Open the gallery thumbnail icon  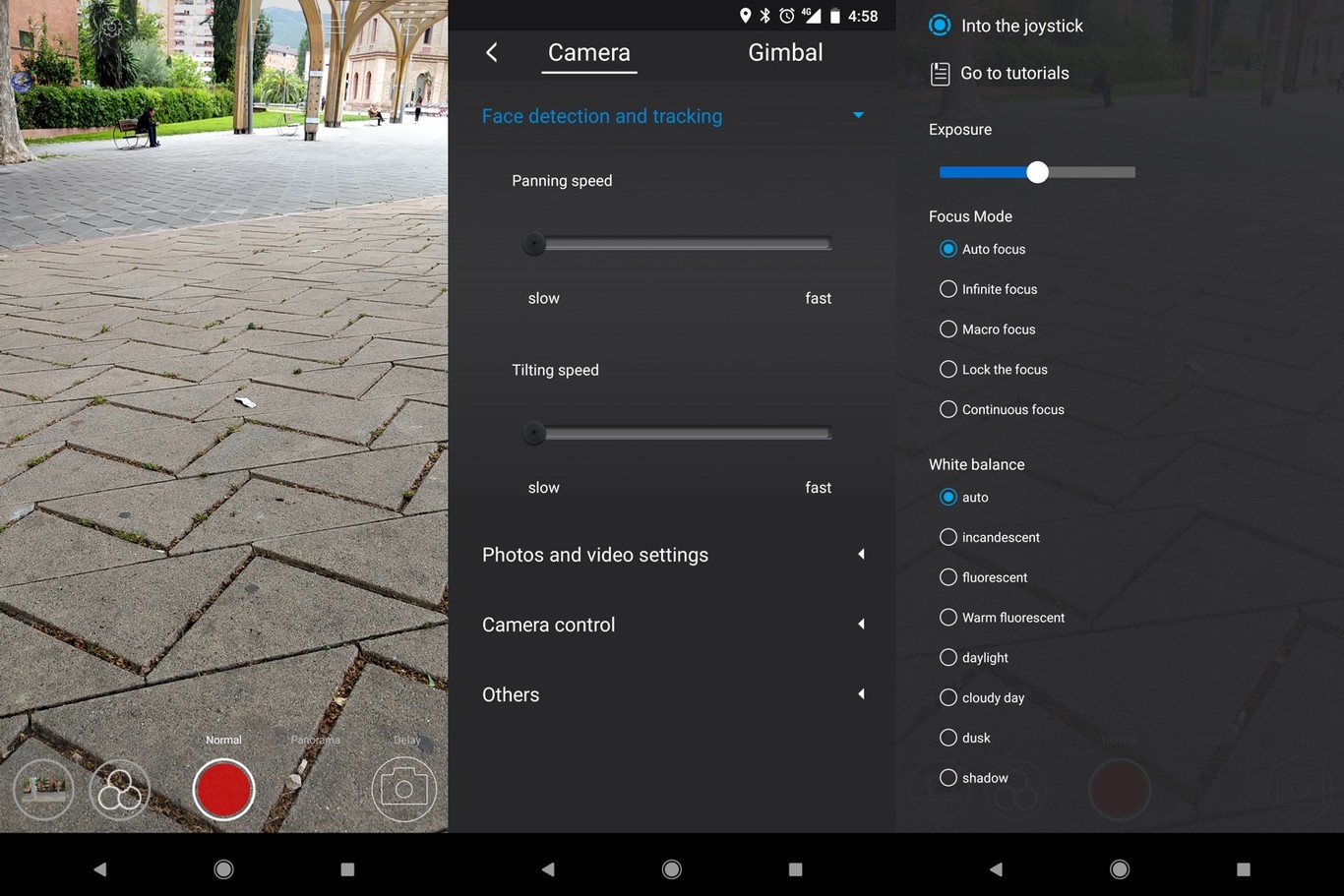point(43,789)
